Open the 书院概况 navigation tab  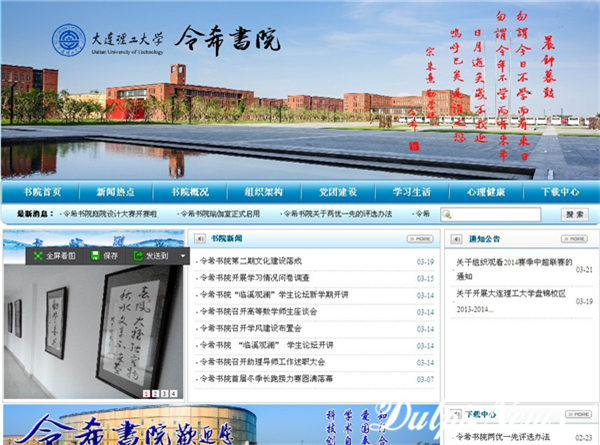tap(190, 192)
